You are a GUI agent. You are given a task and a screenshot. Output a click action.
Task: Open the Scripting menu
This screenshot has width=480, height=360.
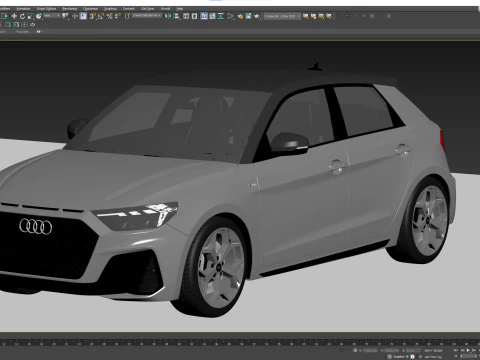[x=110, y=9]
